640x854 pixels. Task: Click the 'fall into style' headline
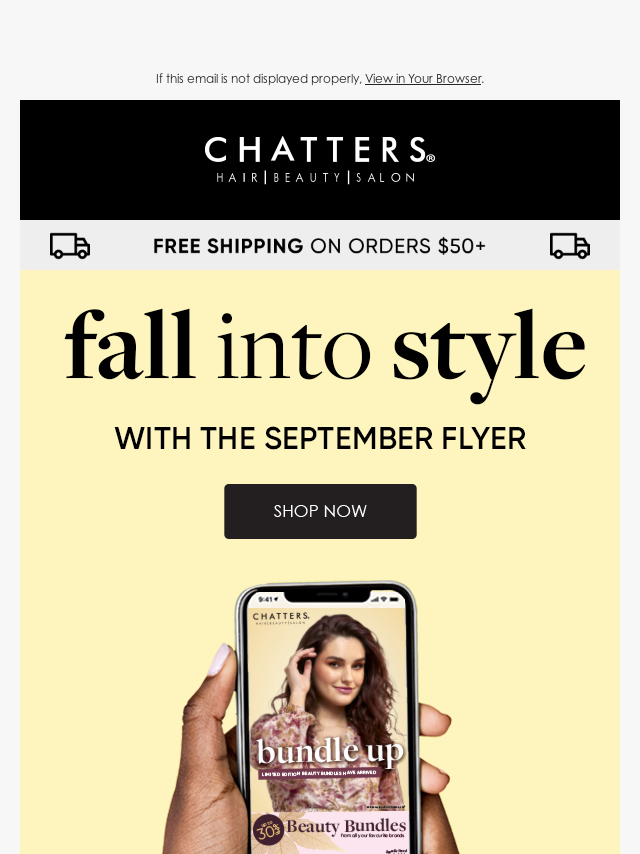click(x=325, y=354)
